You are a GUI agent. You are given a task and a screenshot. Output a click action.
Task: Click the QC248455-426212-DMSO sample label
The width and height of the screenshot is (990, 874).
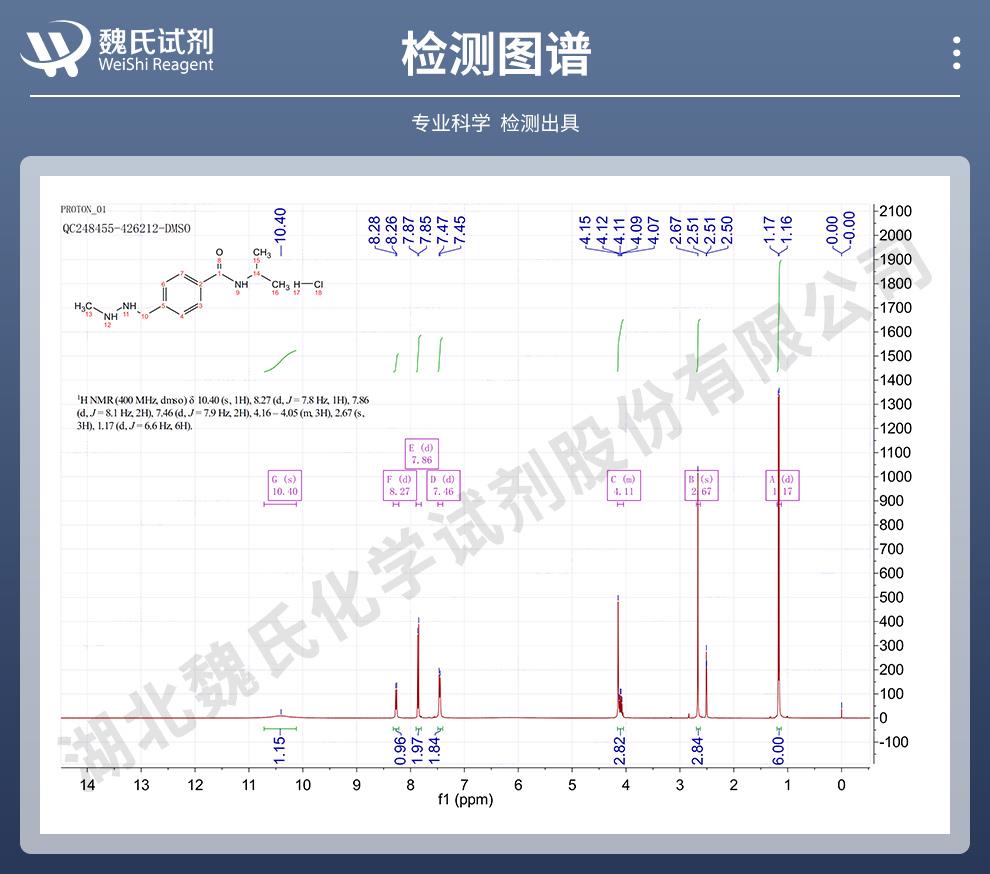tap(128, 227)
